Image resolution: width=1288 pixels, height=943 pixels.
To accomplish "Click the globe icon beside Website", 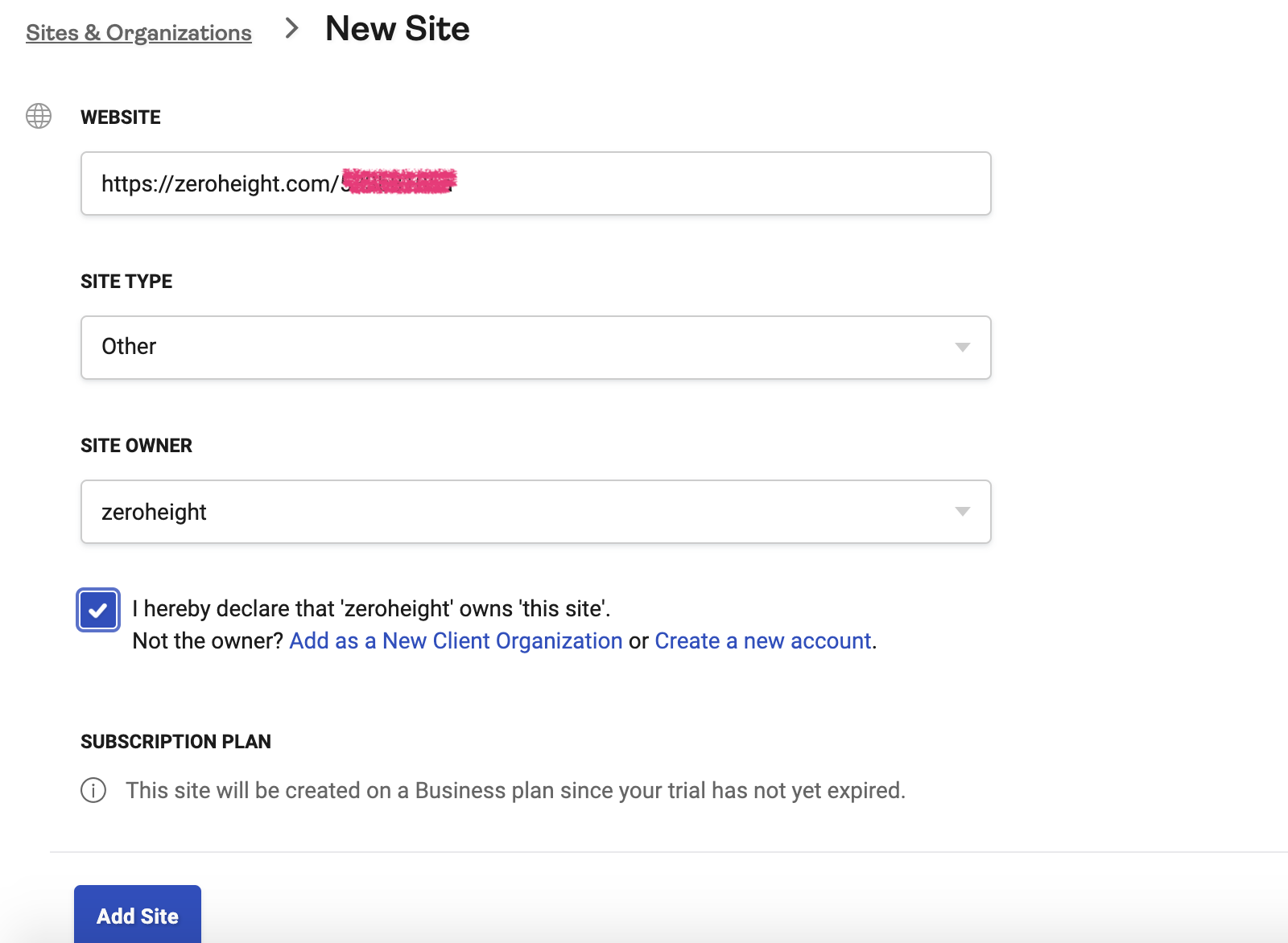I will click(x=39, y=116).
